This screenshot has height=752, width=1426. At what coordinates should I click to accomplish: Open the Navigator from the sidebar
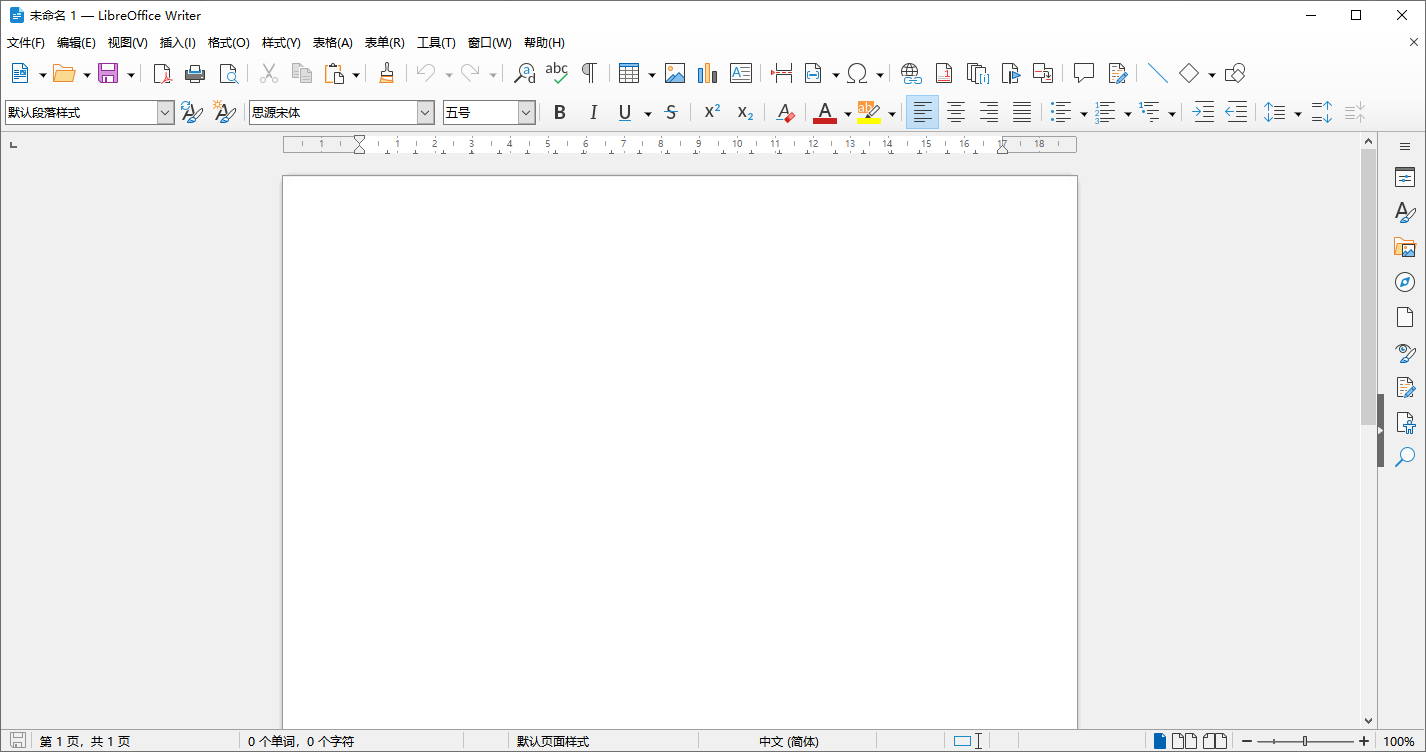click(1404, 281)
